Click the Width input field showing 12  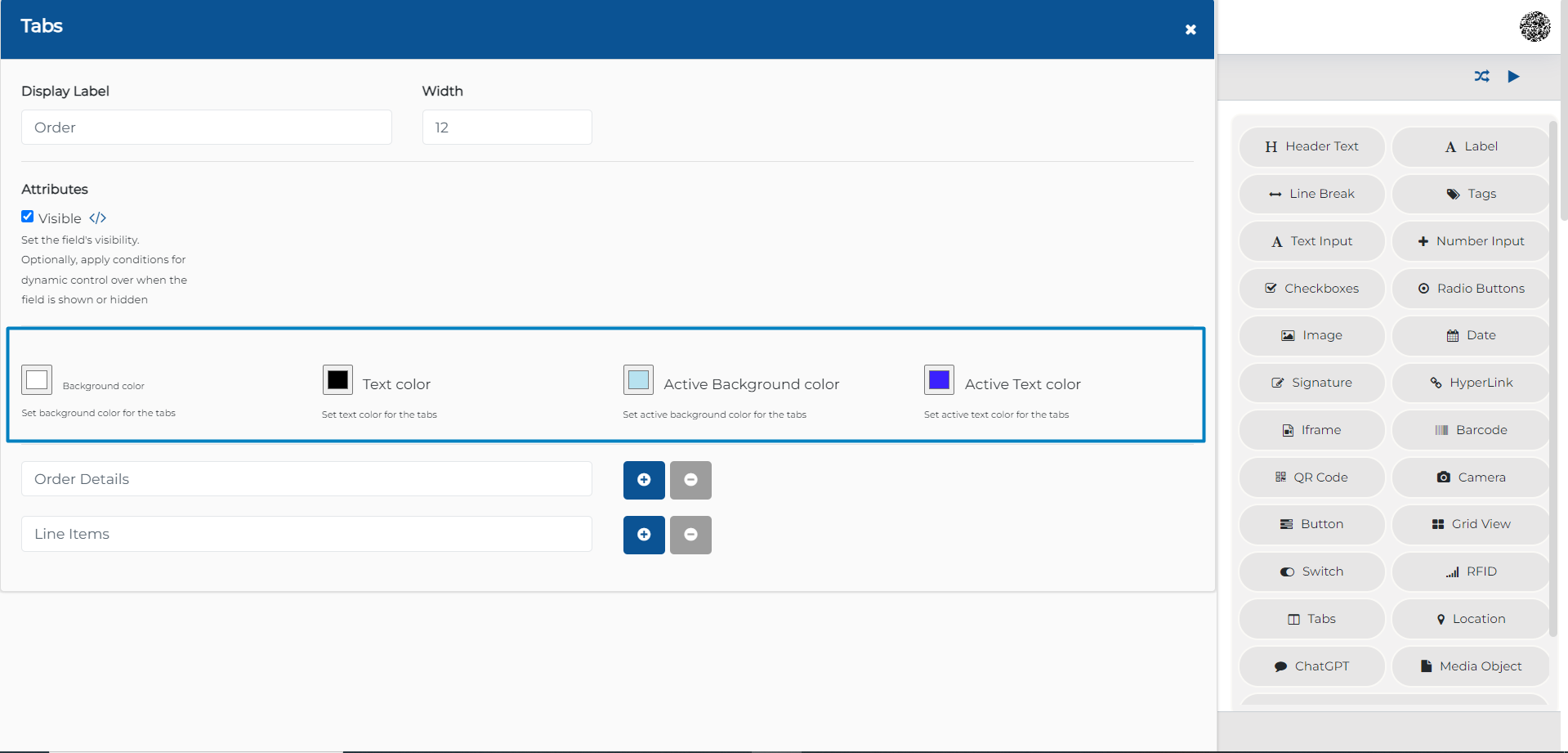click(x=507, y=128)
